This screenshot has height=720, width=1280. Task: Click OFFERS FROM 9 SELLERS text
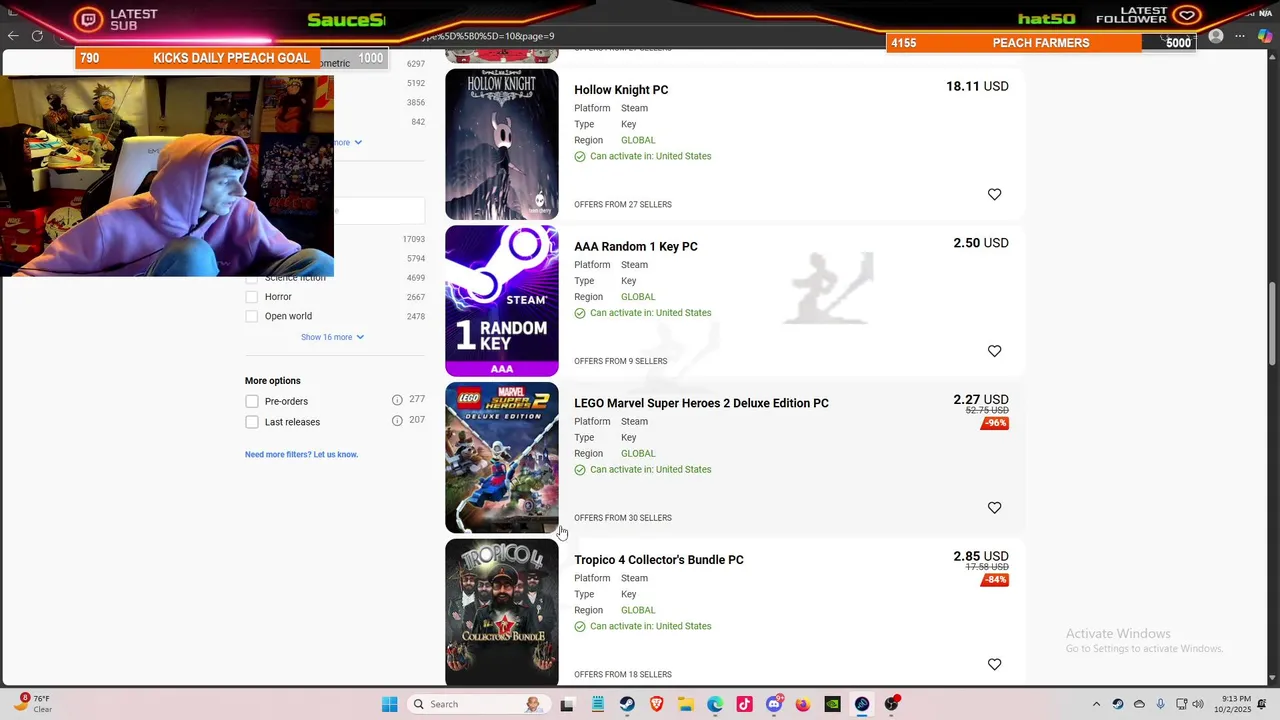coord(620,361)
